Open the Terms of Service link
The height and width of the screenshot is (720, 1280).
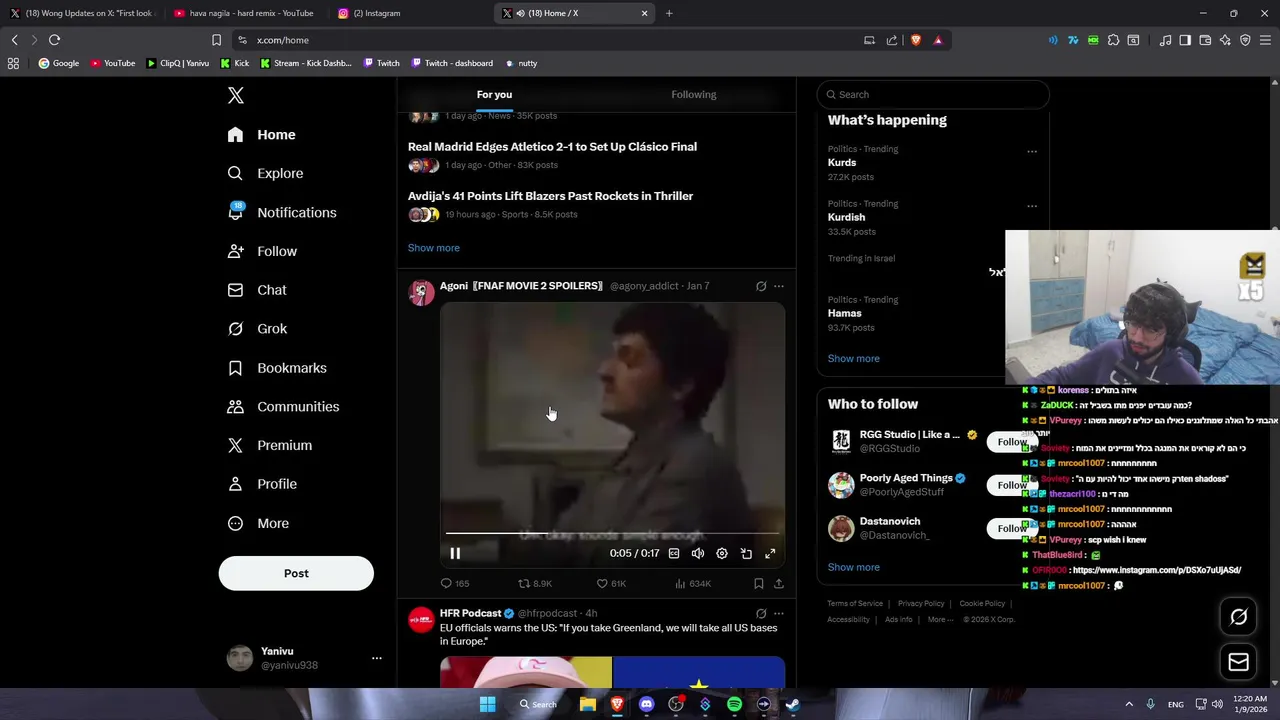(x=855, y=604)
